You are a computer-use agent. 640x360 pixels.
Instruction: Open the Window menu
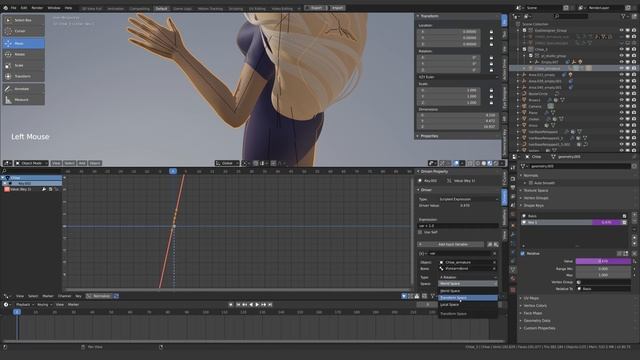pyautogui.click(x=54, y=8)
